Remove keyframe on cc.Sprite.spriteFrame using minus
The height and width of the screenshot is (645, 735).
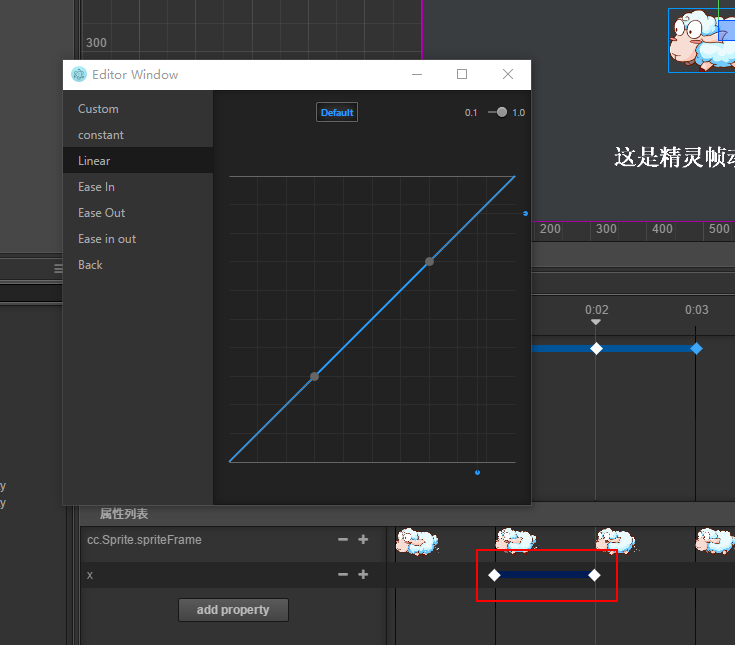tap(343, 540)
